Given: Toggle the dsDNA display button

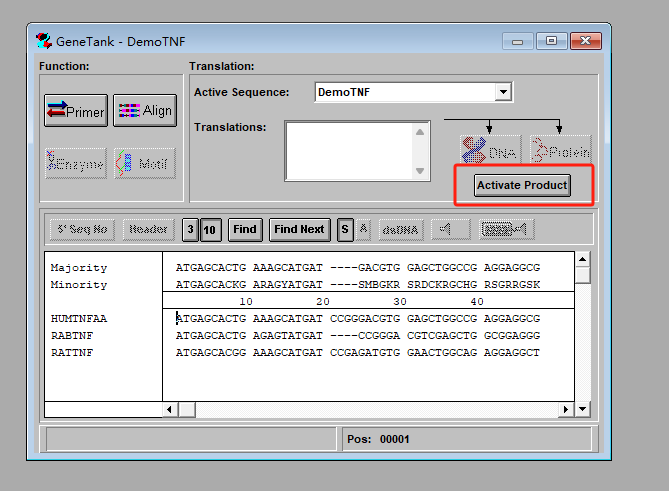Looking at the screenshot, I should (401, 230).
